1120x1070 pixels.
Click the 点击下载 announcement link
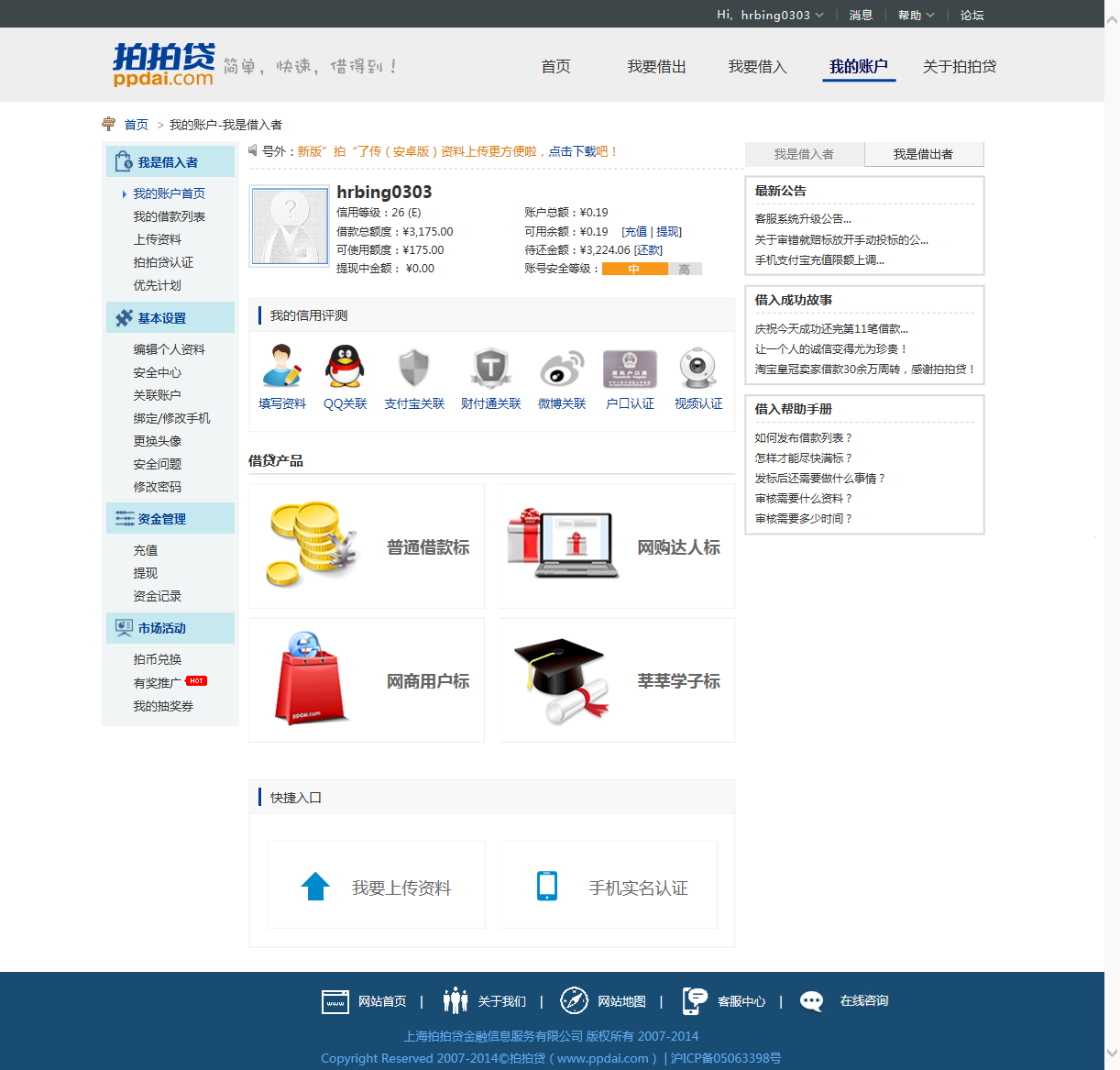click(x=572, y=151)
